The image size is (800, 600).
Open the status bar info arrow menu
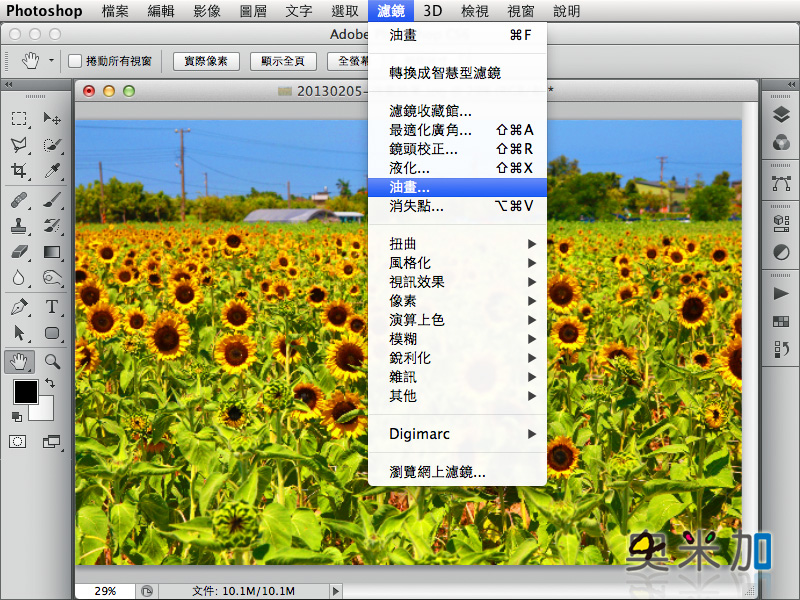(335, 591)
